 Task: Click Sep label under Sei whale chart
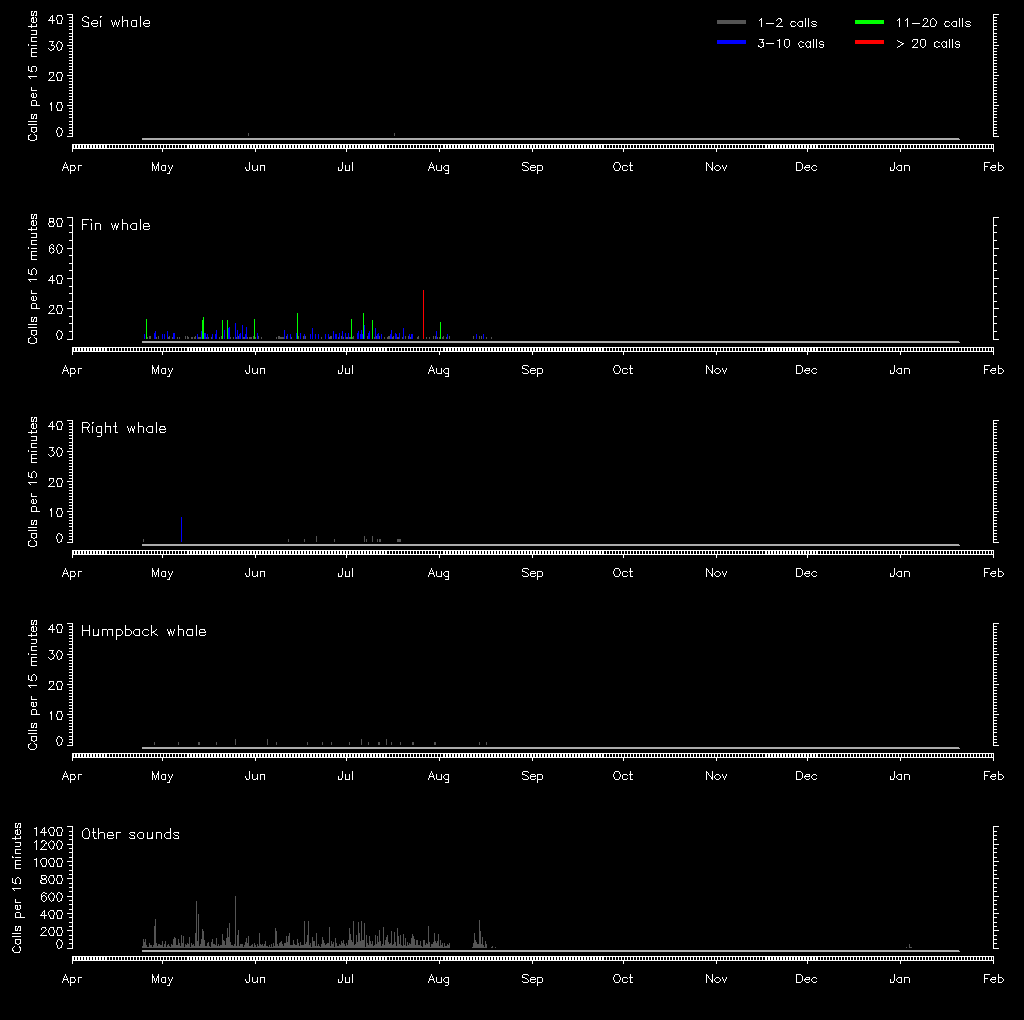[532, 167]
